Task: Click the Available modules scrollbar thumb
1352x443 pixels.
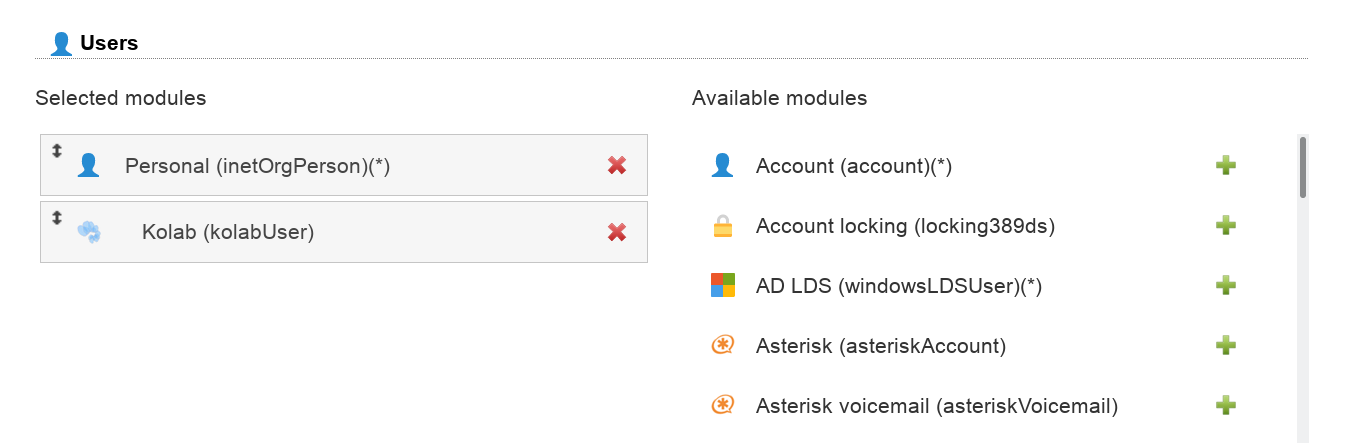Action: [x=1302, y=167]
